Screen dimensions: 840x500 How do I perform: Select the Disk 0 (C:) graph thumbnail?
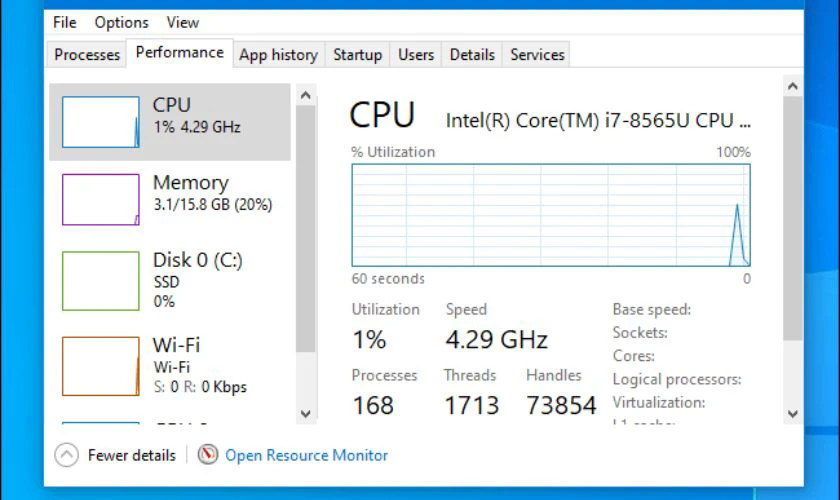[101, 281]
